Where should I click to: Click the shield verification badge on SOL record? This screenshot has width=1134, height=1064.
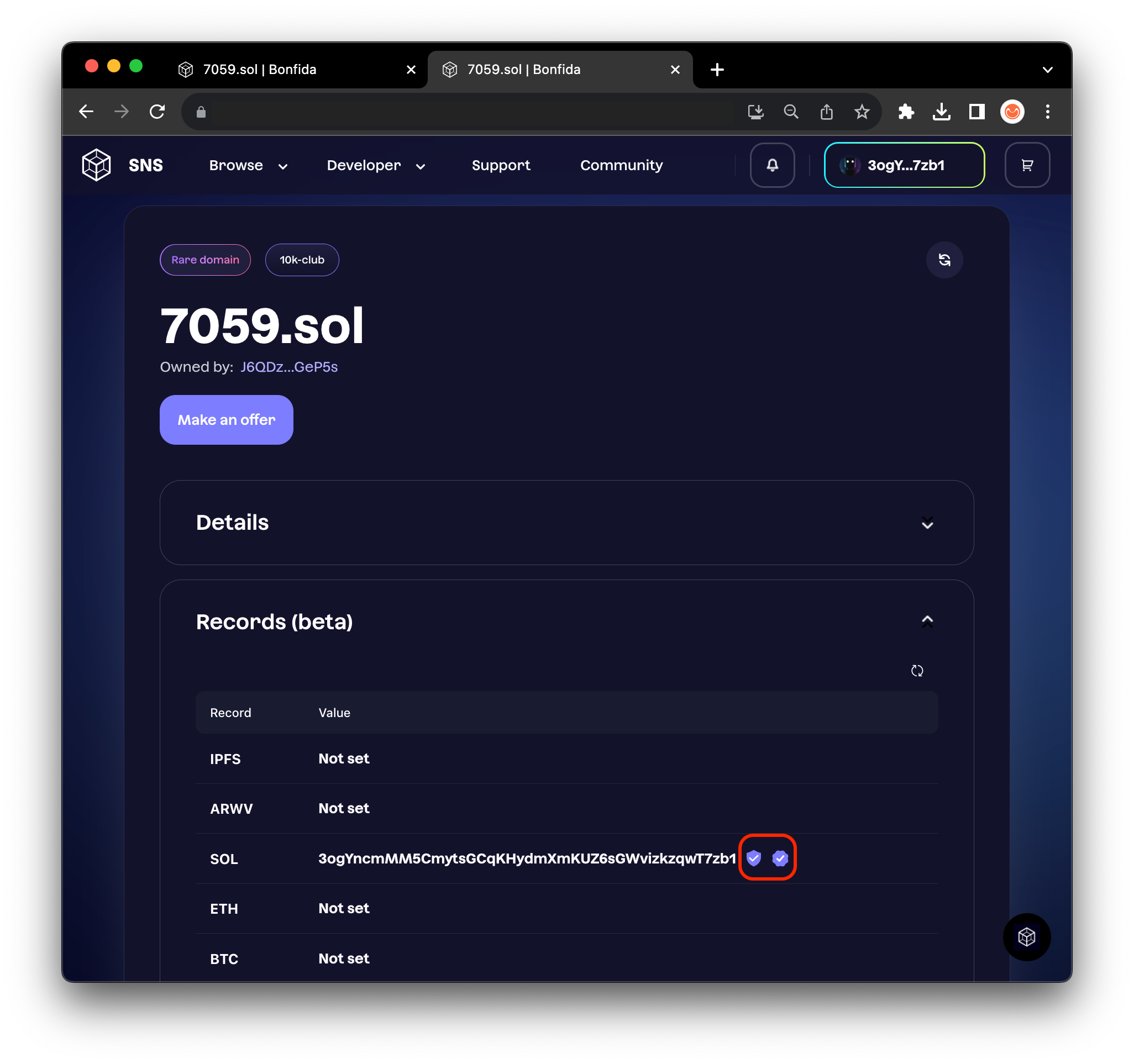(x=754, y=857)
